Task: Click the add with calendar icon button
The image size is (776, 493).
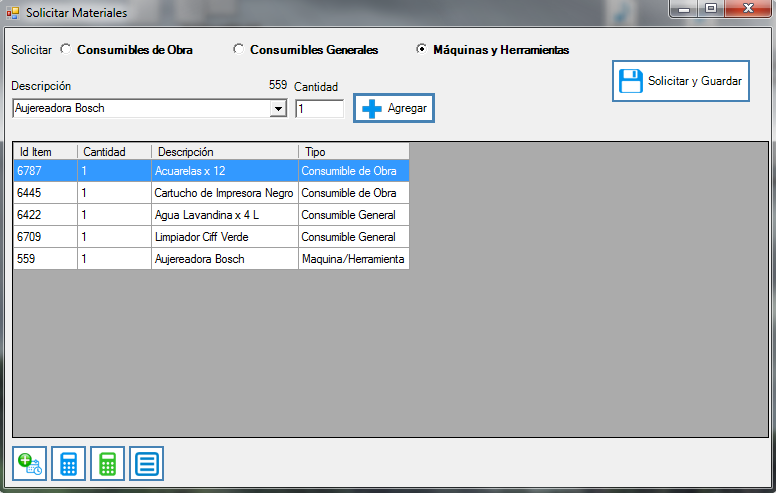Action: [30, 464]
